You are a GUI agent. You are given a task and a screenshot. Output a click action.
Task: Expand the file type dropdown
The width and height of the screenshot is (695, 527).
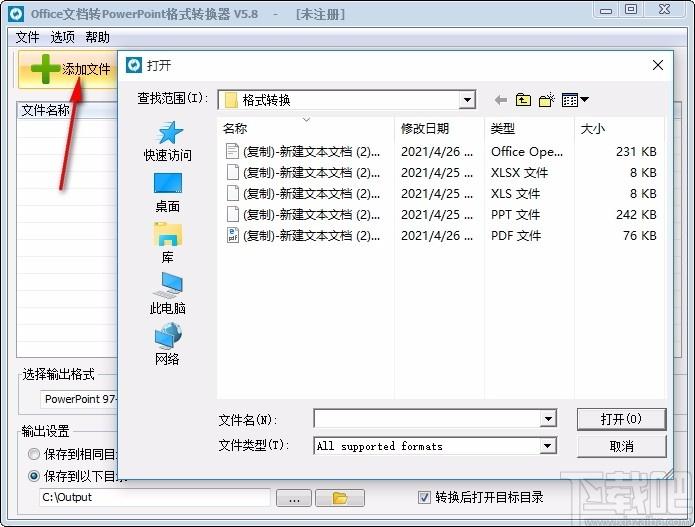click(x=548, y=446)
